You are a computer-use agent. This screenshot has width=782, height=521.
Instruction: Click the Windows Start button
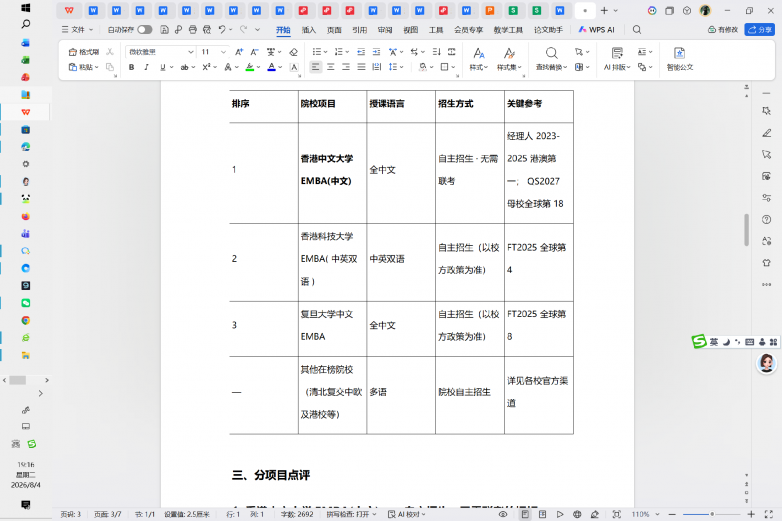(x=26, y=7)
